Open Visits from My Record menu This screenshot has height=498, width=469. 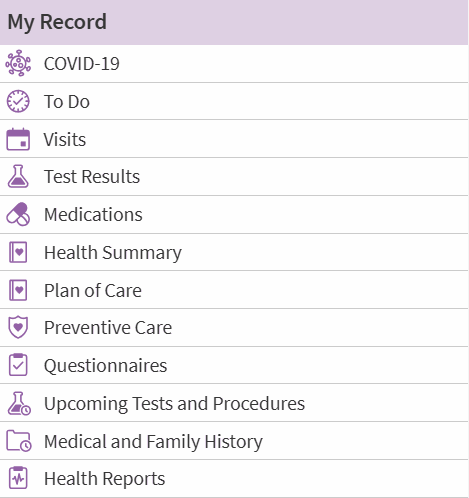coord(234,139)
